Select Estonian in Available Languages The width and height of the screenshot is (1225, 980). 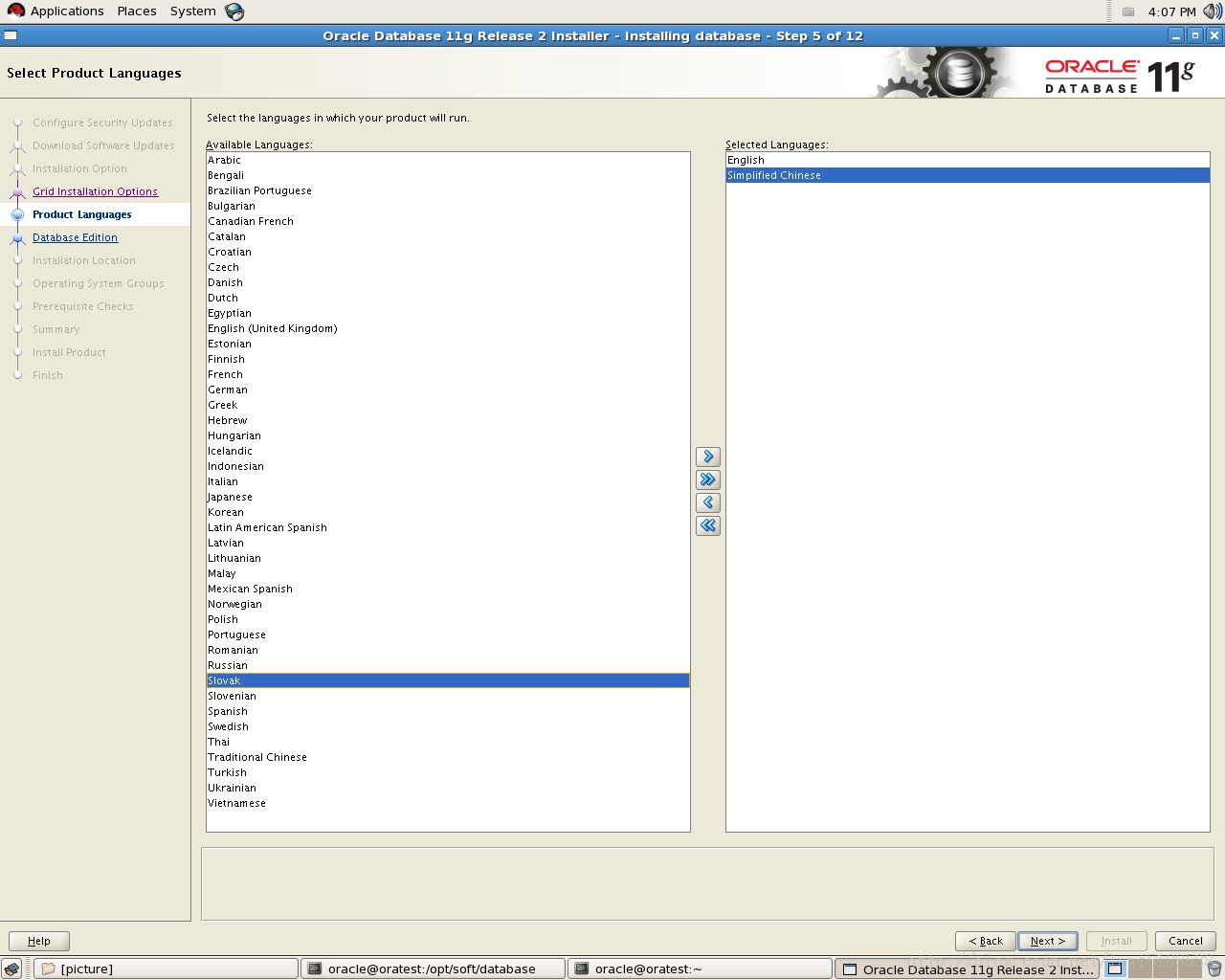tap(448, 344)
